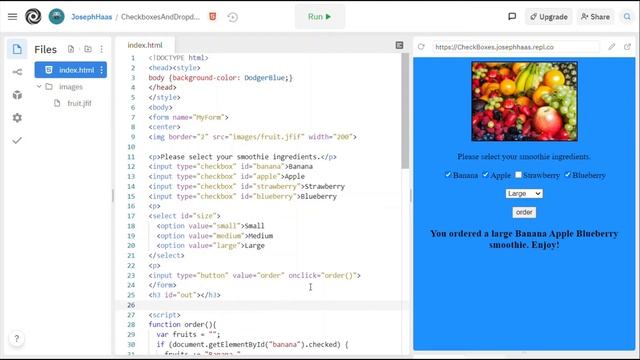Click the Replit logo icon

(x=33, y=17)
